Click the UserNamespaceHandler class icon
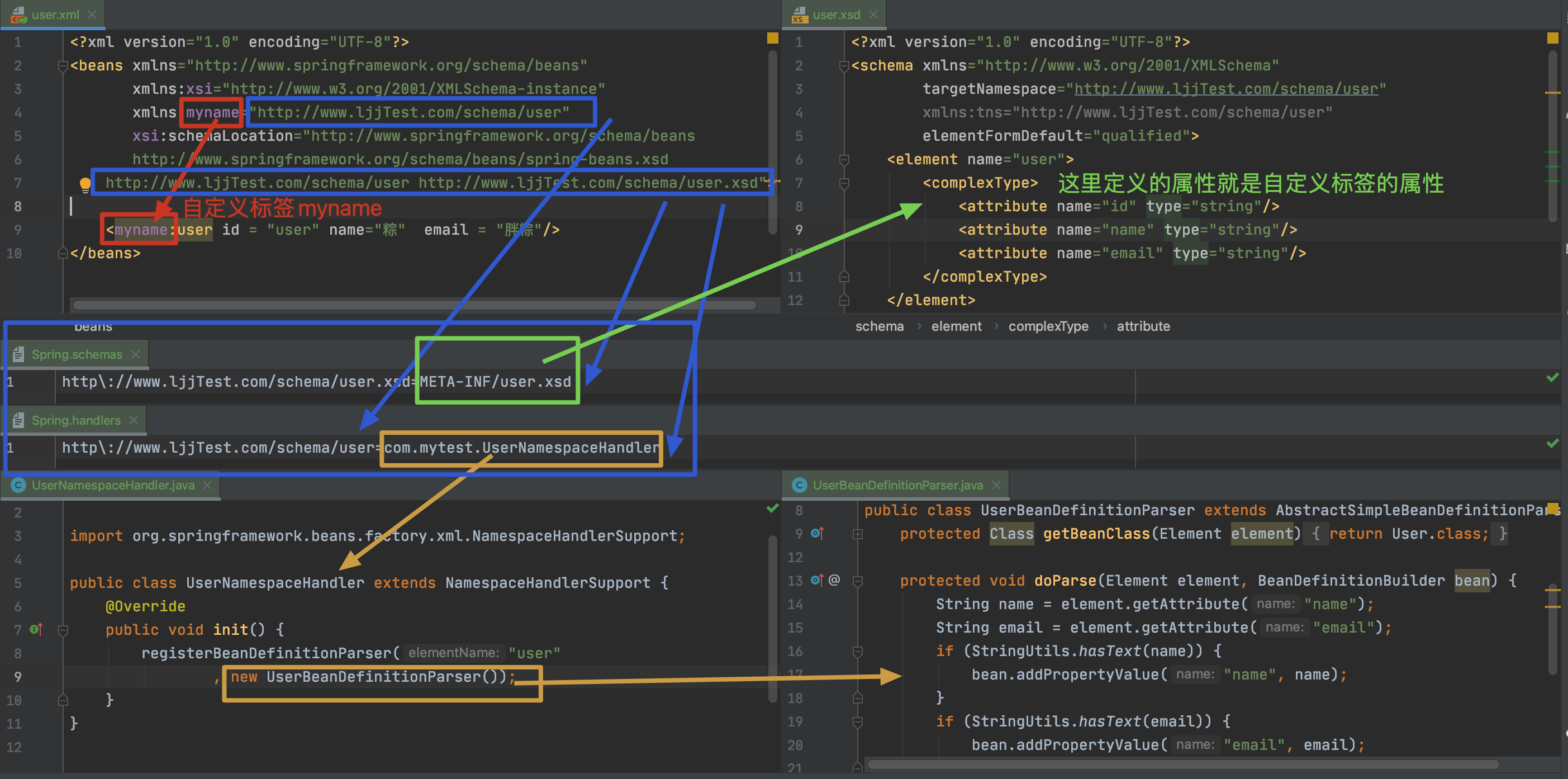The image size is (1568, 779). point(18,485)
